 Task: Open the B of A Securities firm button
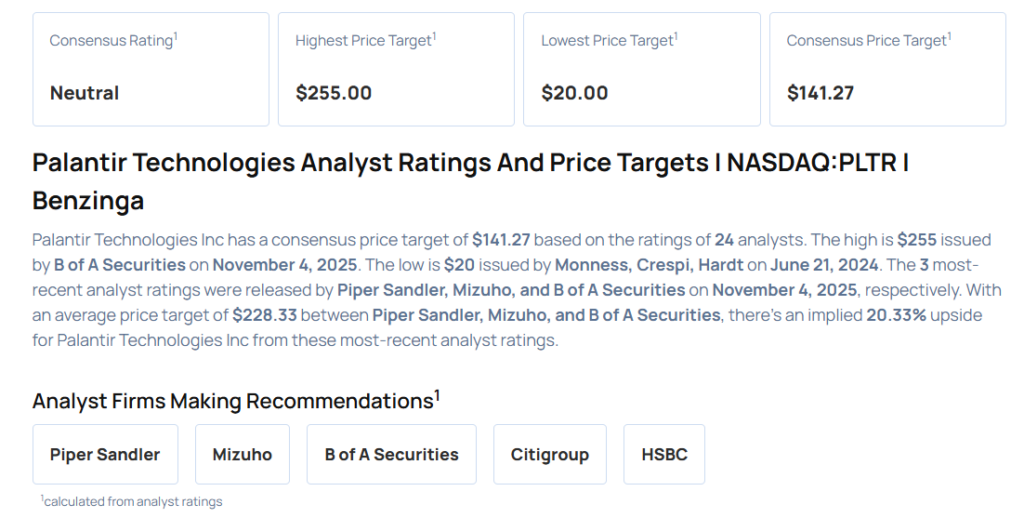[x=391, y=454]
